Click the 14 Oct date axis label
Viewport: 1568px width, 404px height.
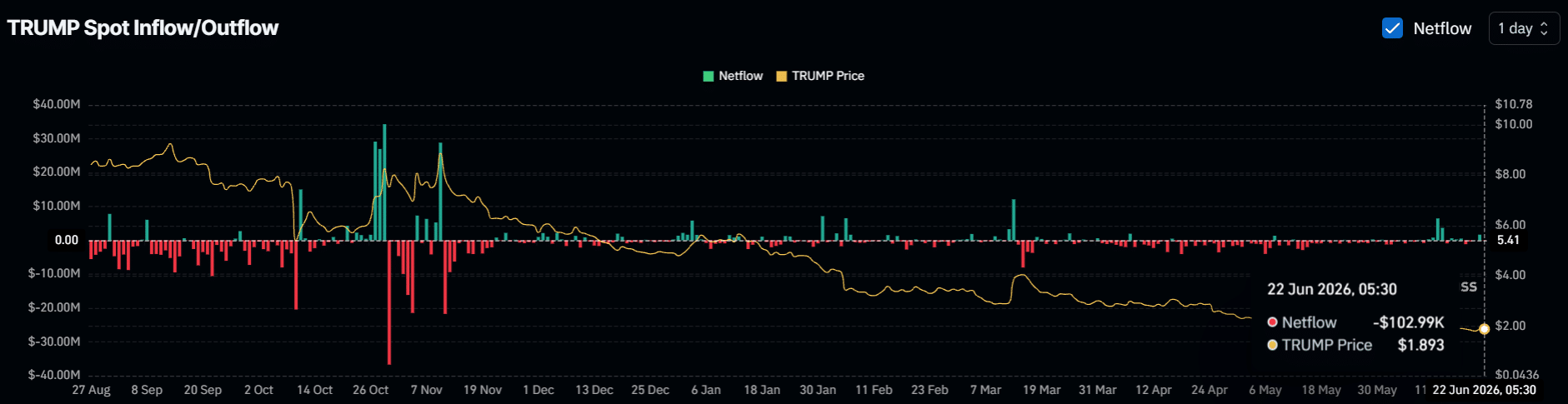click(x=315, y=390)
